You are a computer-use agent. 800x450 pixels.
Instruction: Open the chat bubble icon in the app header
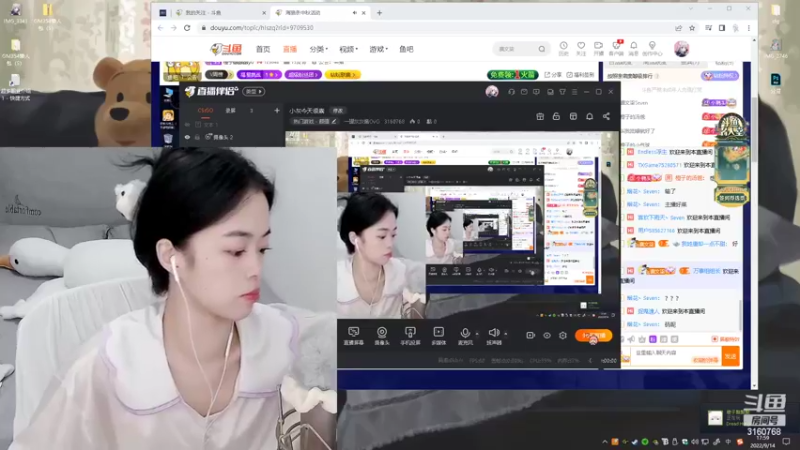point(536,92)
